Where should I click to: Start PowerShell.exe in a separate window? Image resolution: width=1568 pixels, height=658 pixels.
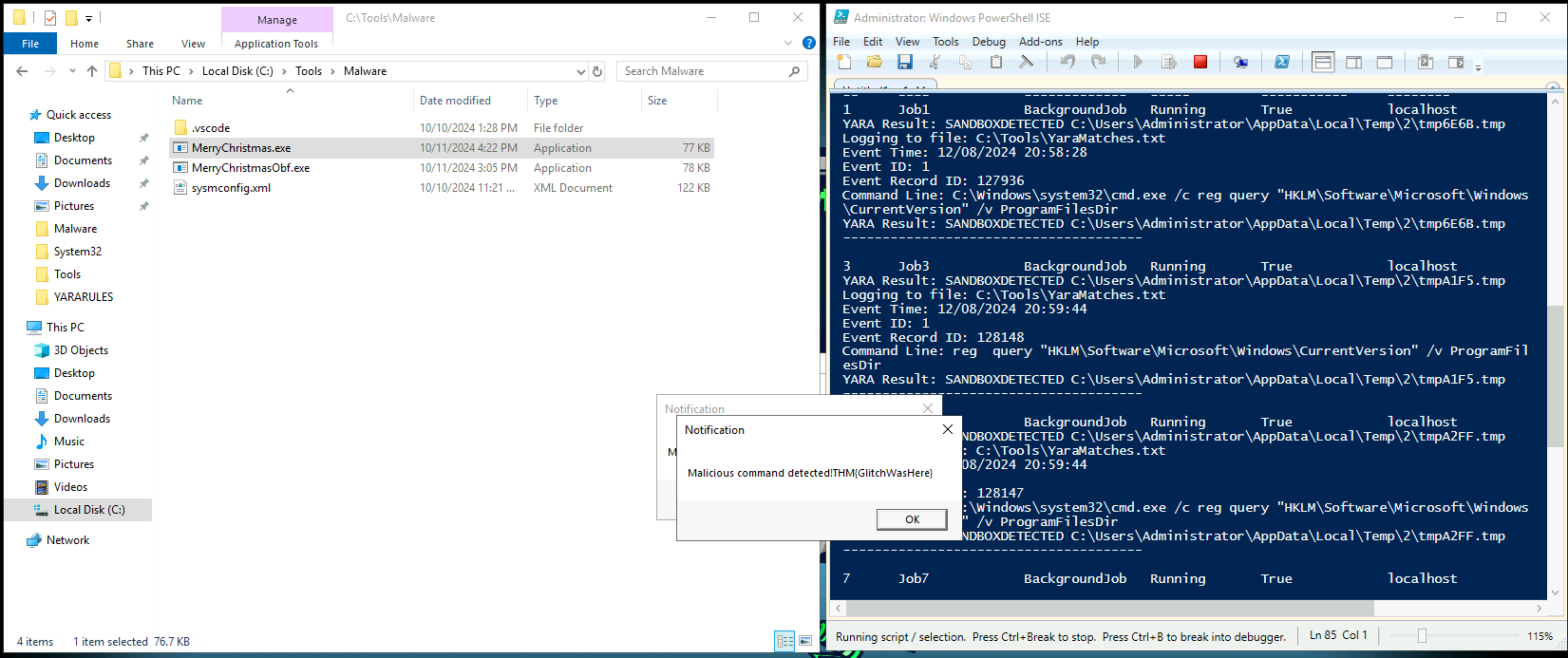[x=1282, y=62]
